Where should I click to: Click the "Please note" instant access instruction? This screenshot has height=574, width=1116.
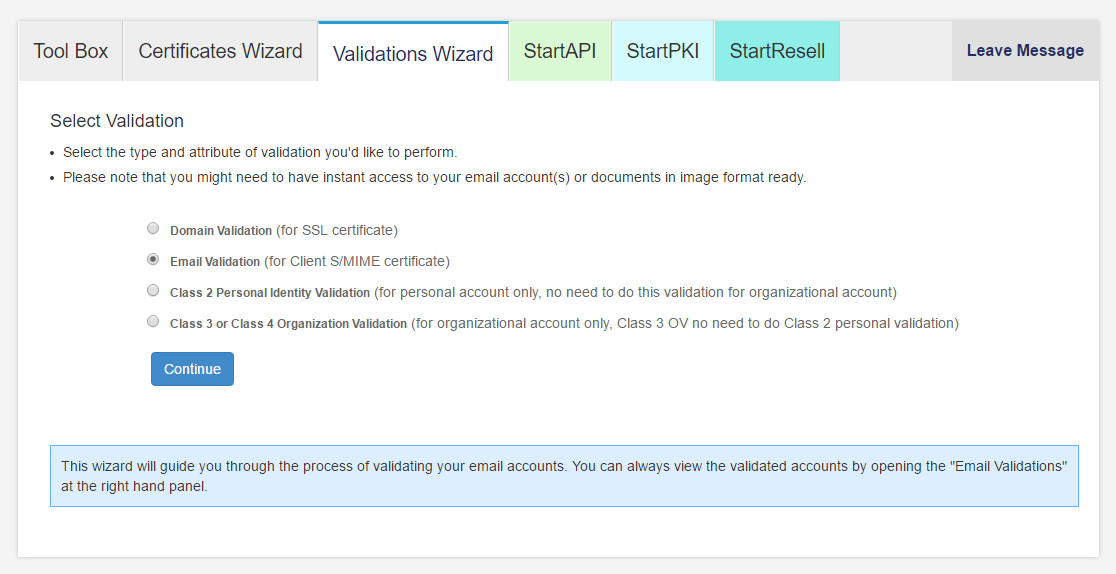pyautogui.click(x=434, y=177)
